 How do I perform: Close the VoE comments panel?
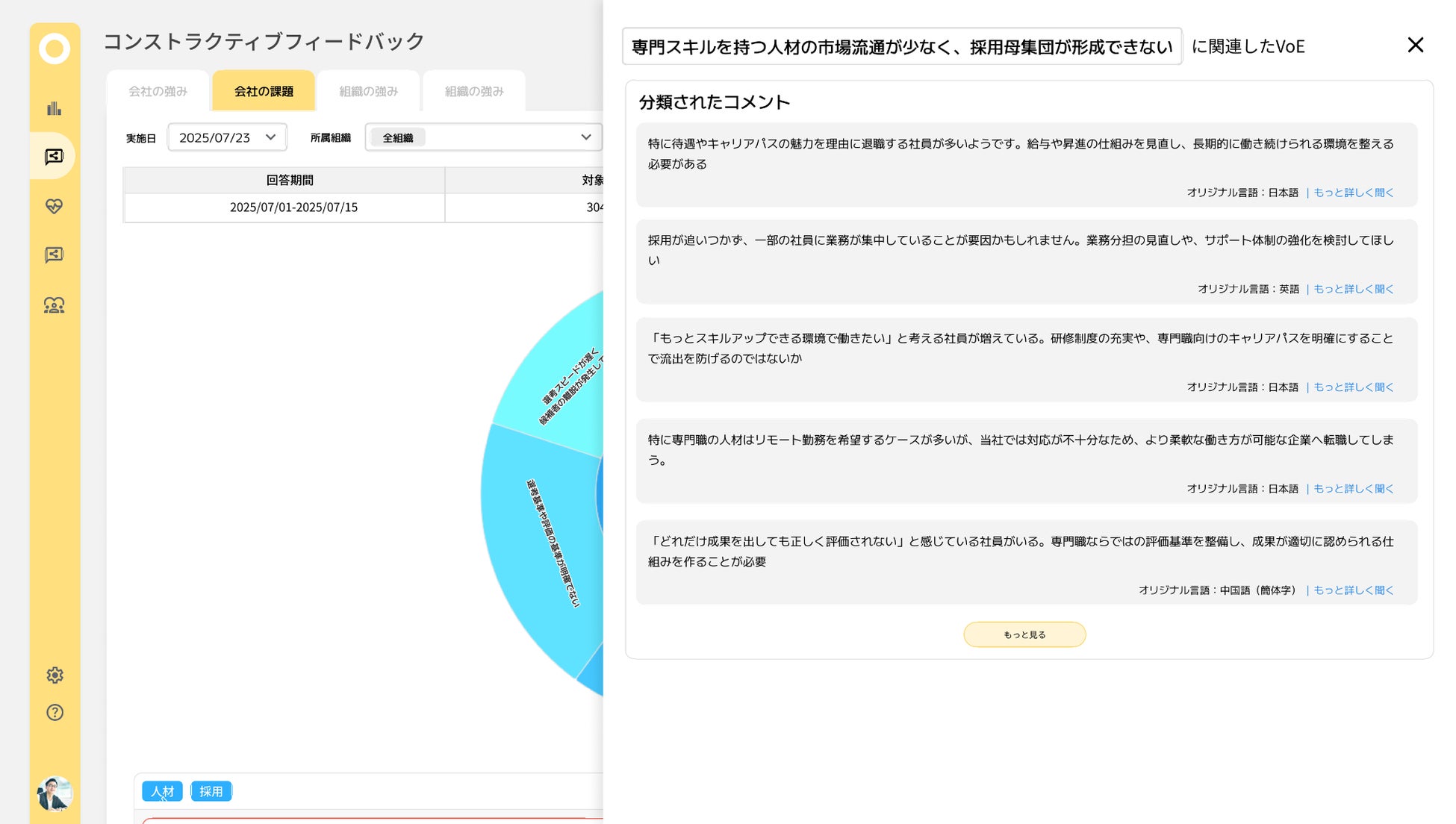pyautogui.click(x=1415, y=46)
